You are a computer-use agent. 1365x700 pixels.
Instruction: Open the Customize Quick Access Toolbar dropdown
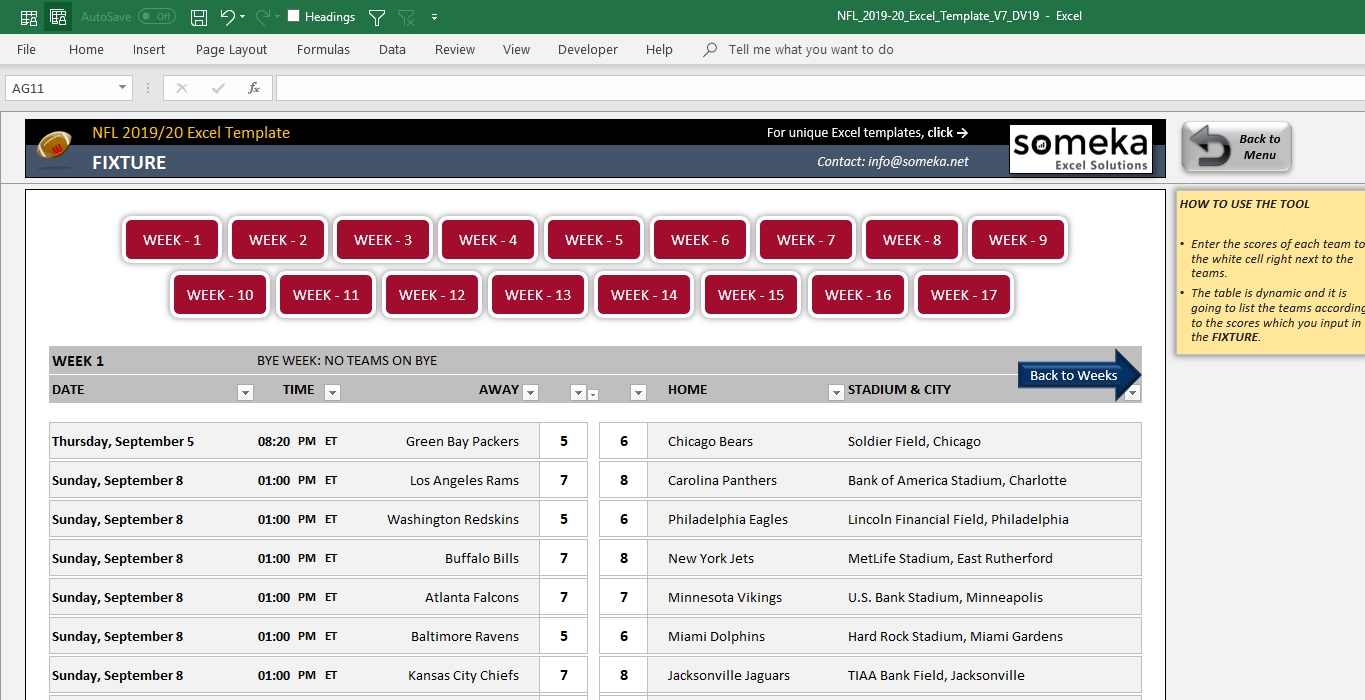pyautogui.click(x=434, y=17)
